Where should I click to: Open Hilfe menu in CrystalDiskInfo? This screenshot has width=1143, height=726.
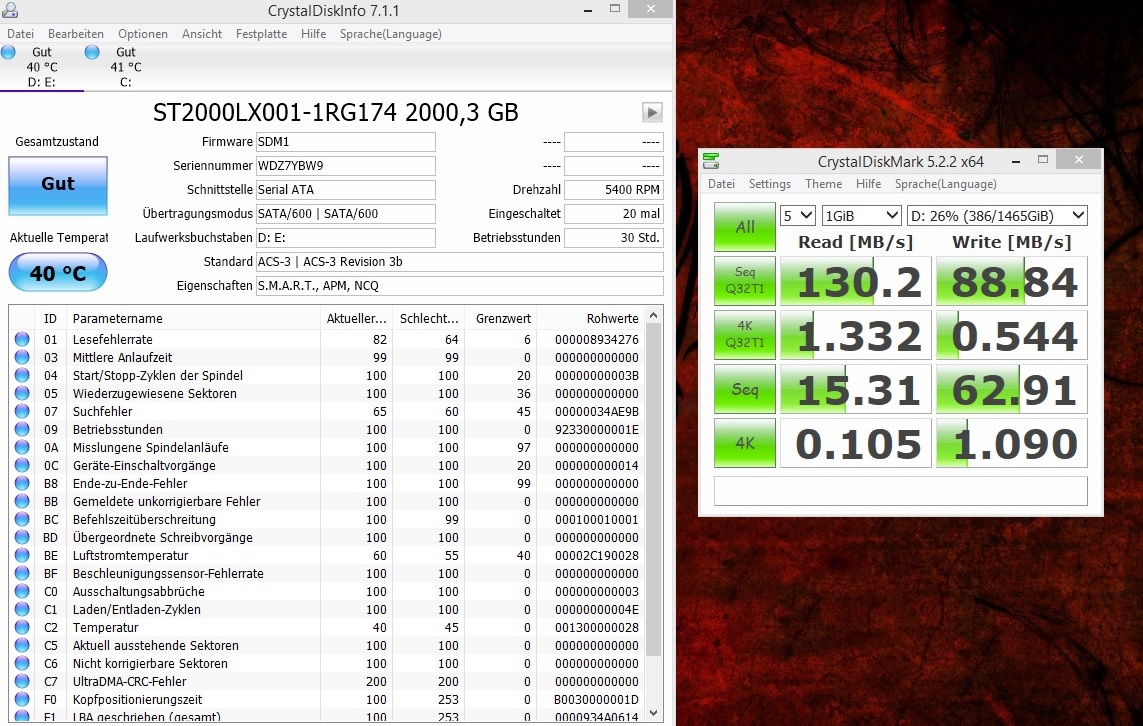pos(313,34)
